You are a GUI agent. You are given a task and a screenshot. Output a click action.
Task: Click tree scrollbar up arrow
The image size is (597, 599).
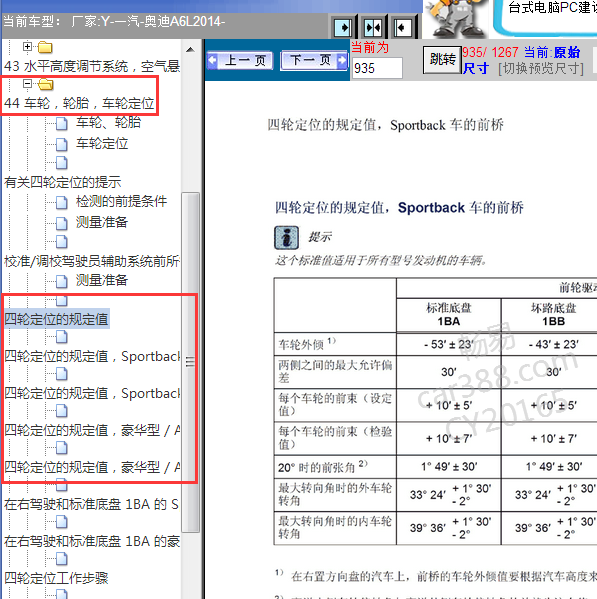coord(190,50)
